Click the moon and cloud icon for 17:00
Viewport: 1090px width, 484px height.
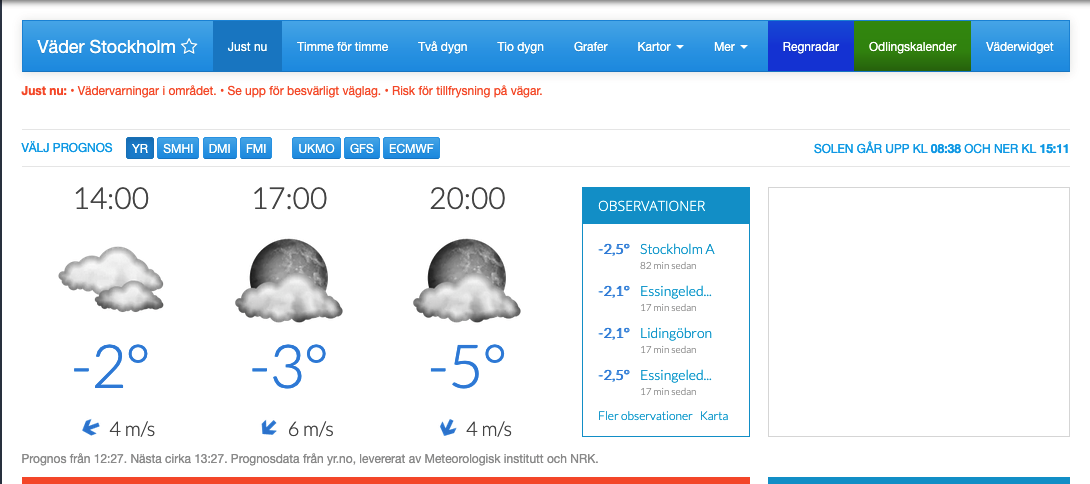point(289,279)
